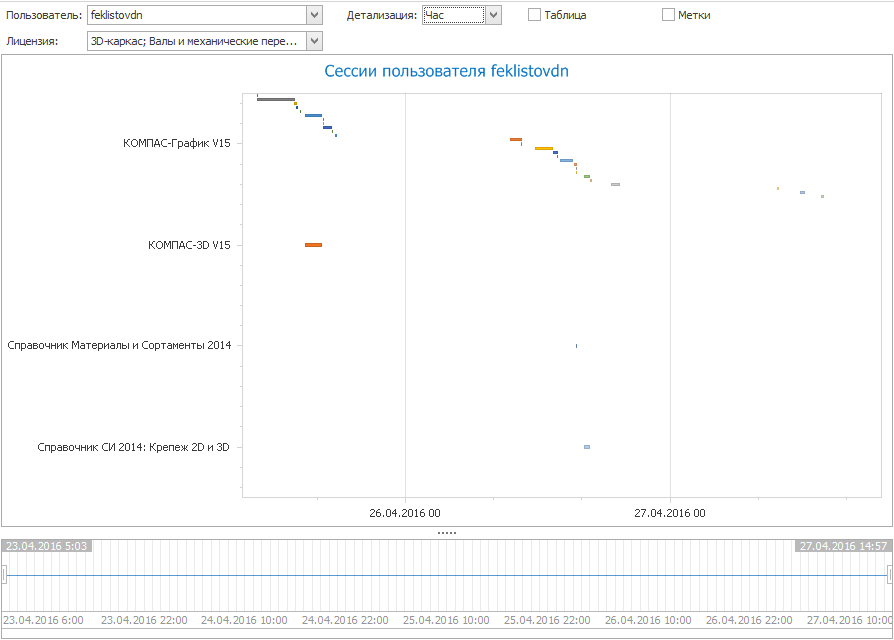Open the Лицензия dropdown arrow
894x640 pixels.
315,41
